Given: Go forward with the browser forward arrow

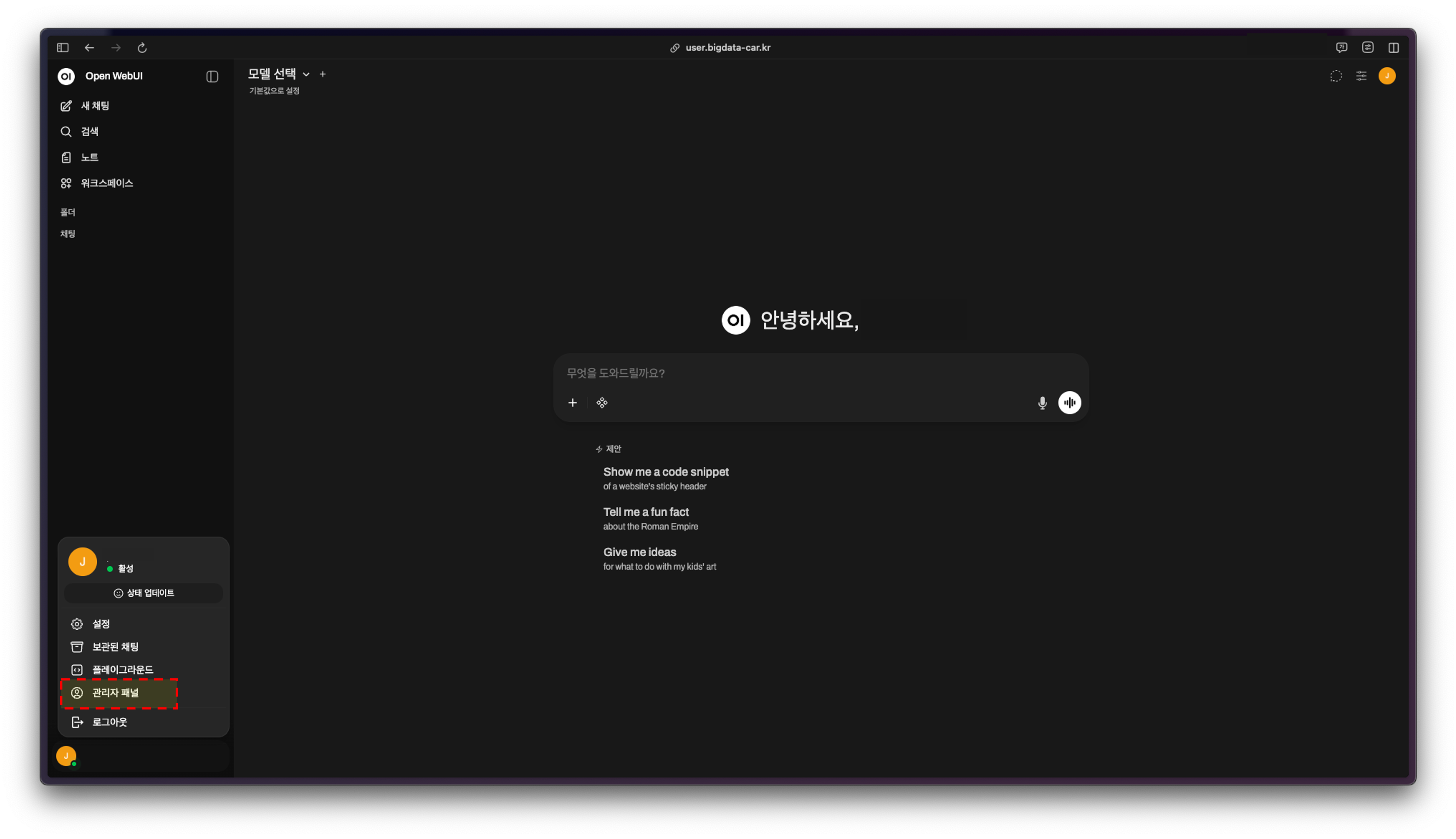Looking at the screenshot, I should [116, 48].
